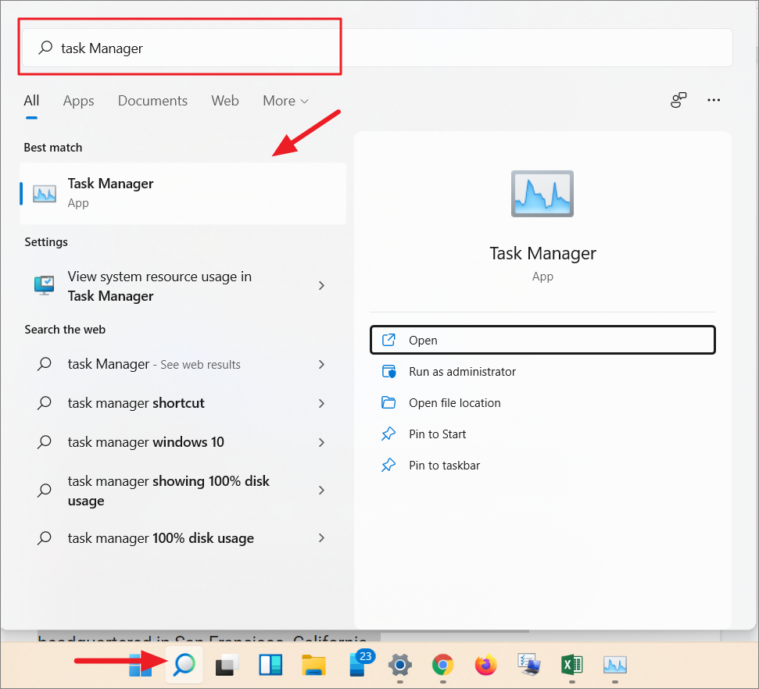Viewport: 759px width, 689px height.
Task: Switch to Task Manager in the taskbar
Action: (x=615, y=665)
